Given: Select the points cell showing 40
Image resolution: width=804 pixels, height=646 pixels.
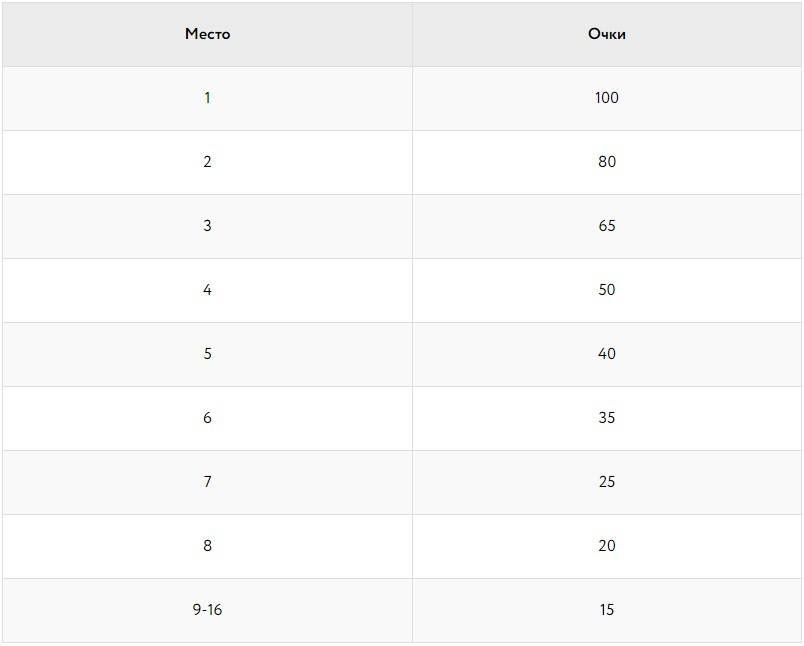Looking at the screenshot, I should (607, 354).
